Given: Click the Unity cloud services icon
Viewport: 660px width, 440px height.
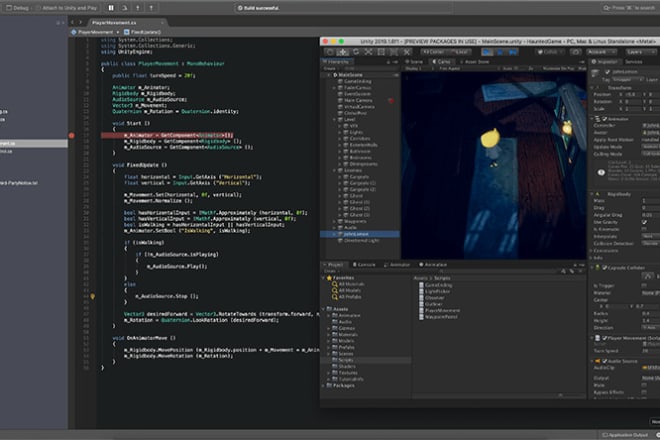Looking at the screenshot, I should pos(575,52).
